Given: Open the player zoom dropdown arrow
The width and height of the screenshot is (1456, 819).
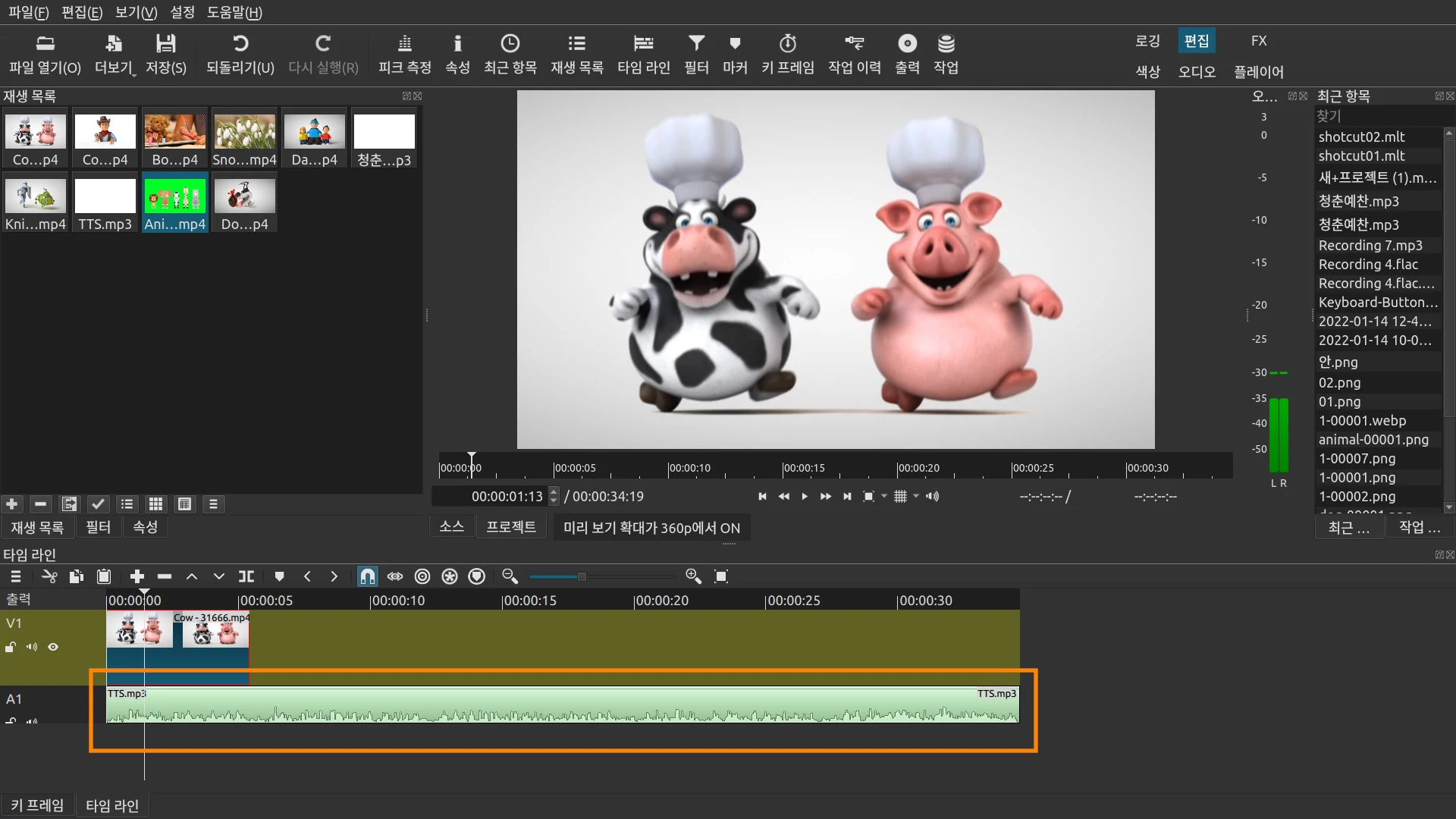Looking at the screenshot, I should 884,496.
